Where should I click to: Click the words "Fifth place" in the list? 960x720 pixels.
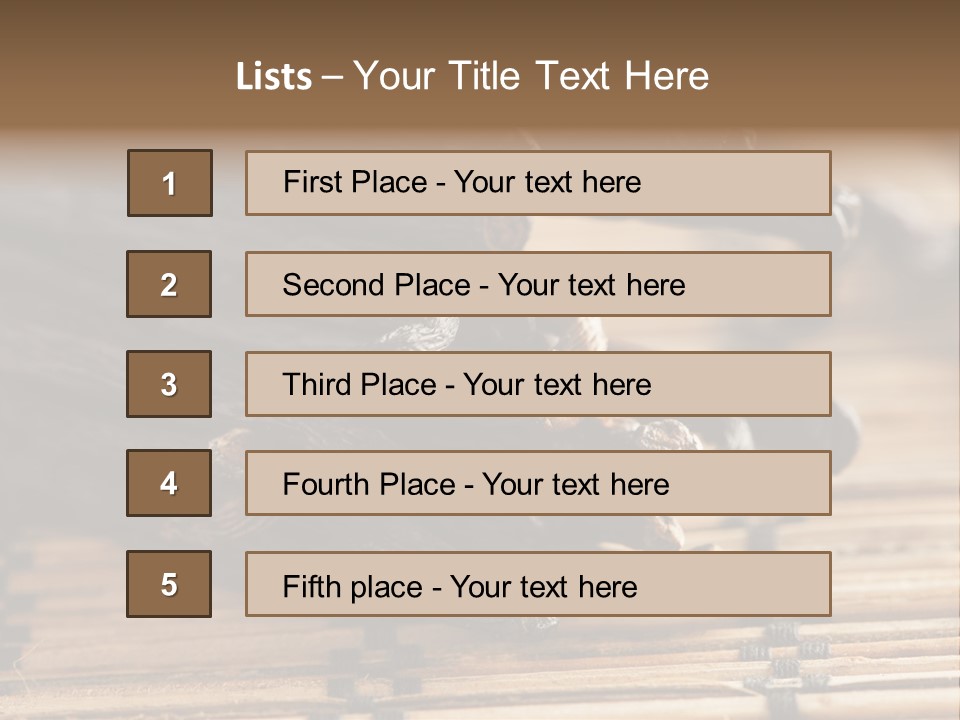352,586
